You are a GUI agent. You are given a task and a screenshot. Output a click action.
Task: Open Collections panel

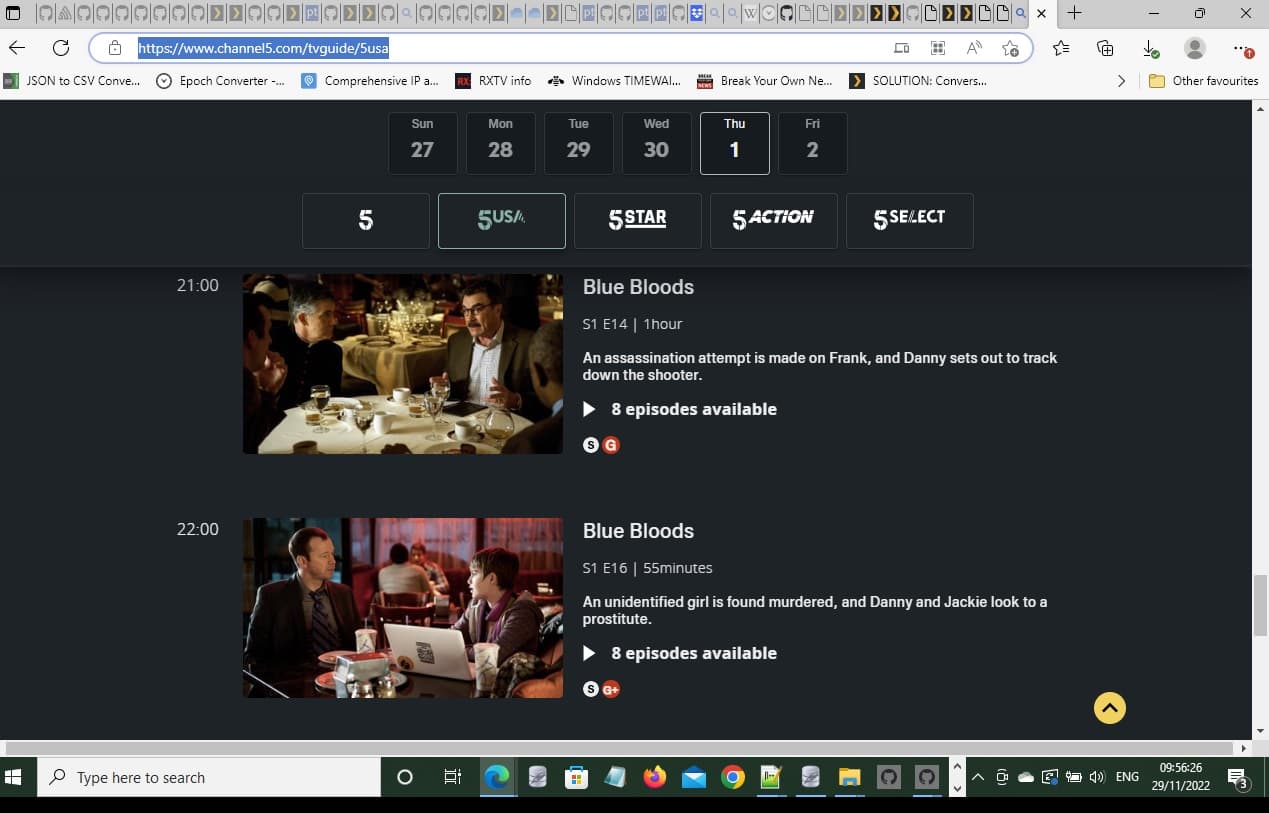(1105, 48)
